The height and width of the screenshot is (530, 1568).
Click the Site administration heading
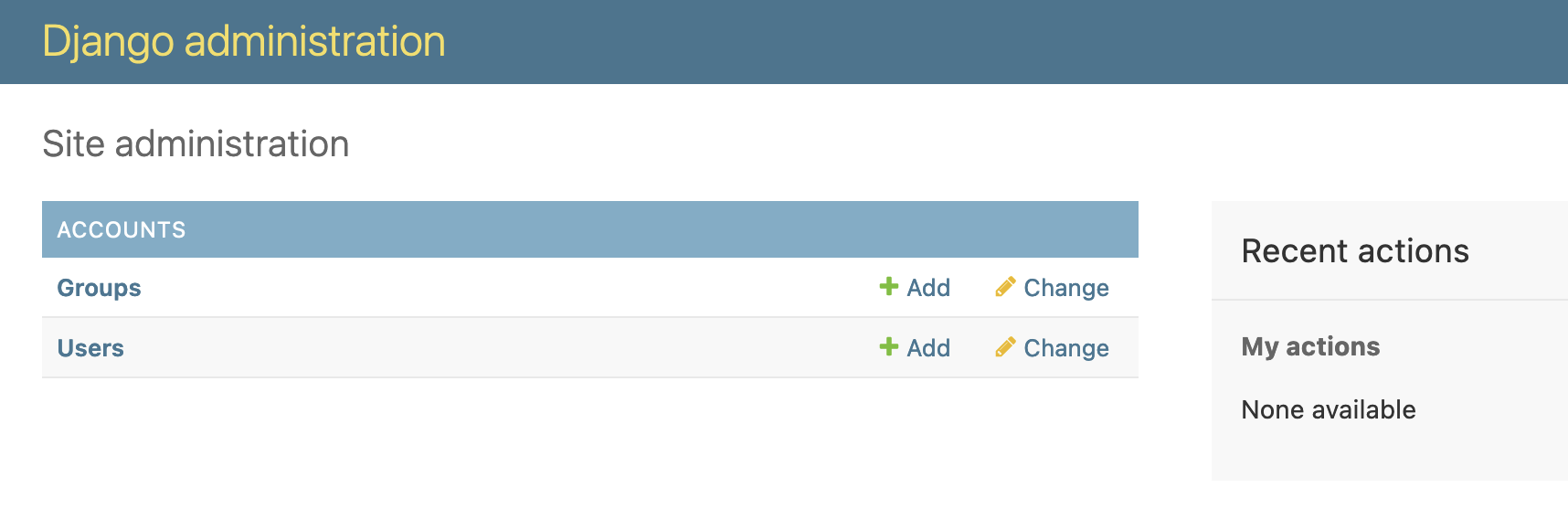coord(195,143)
